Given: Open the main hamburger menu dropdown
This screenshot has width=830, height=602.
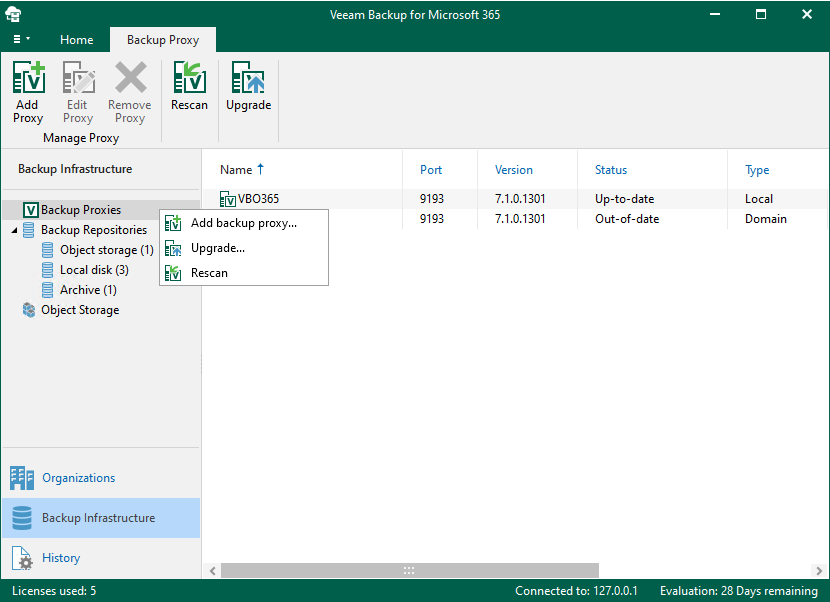Looking at the screenshot, I should tap(21, 39).
